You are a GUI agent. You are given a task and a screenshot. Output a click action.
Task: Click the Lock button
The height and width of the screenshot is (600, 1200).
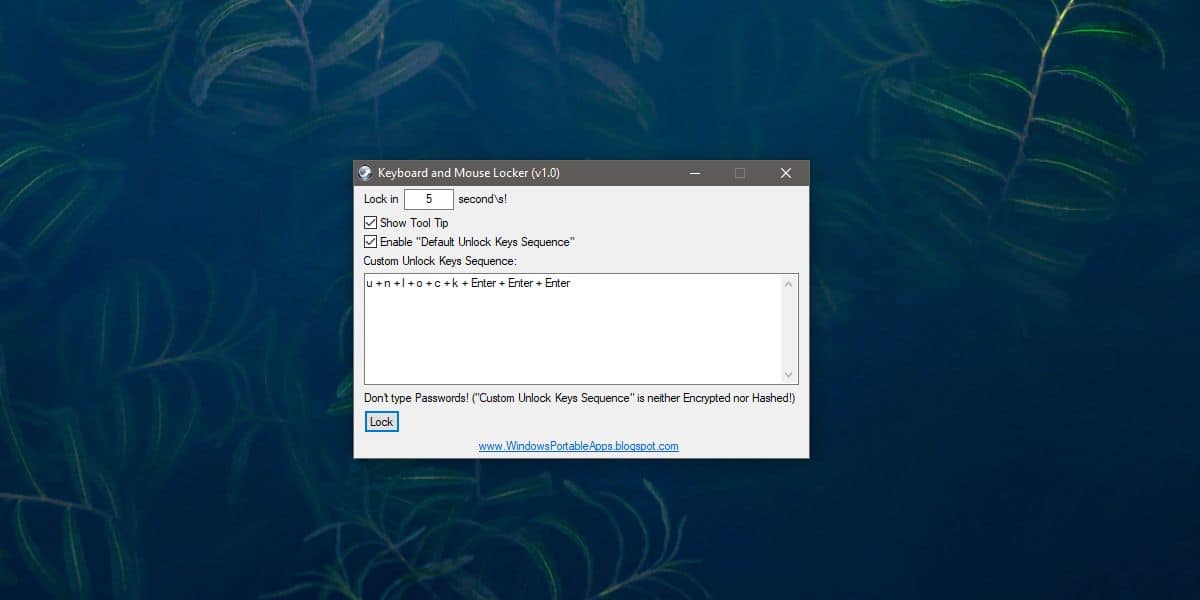(x=382, y=422)
